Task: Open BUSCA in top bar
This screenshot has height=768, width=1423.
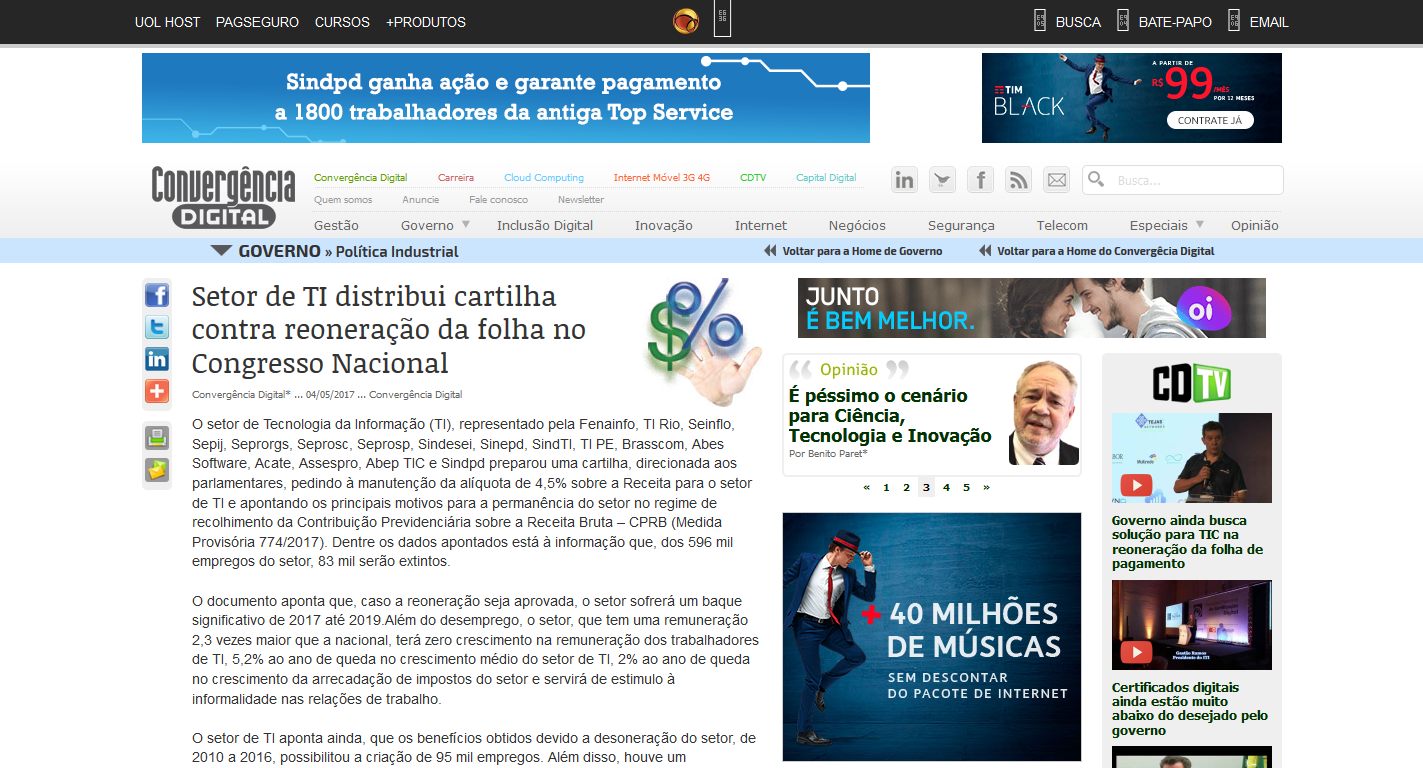Action: [1078, 22]
